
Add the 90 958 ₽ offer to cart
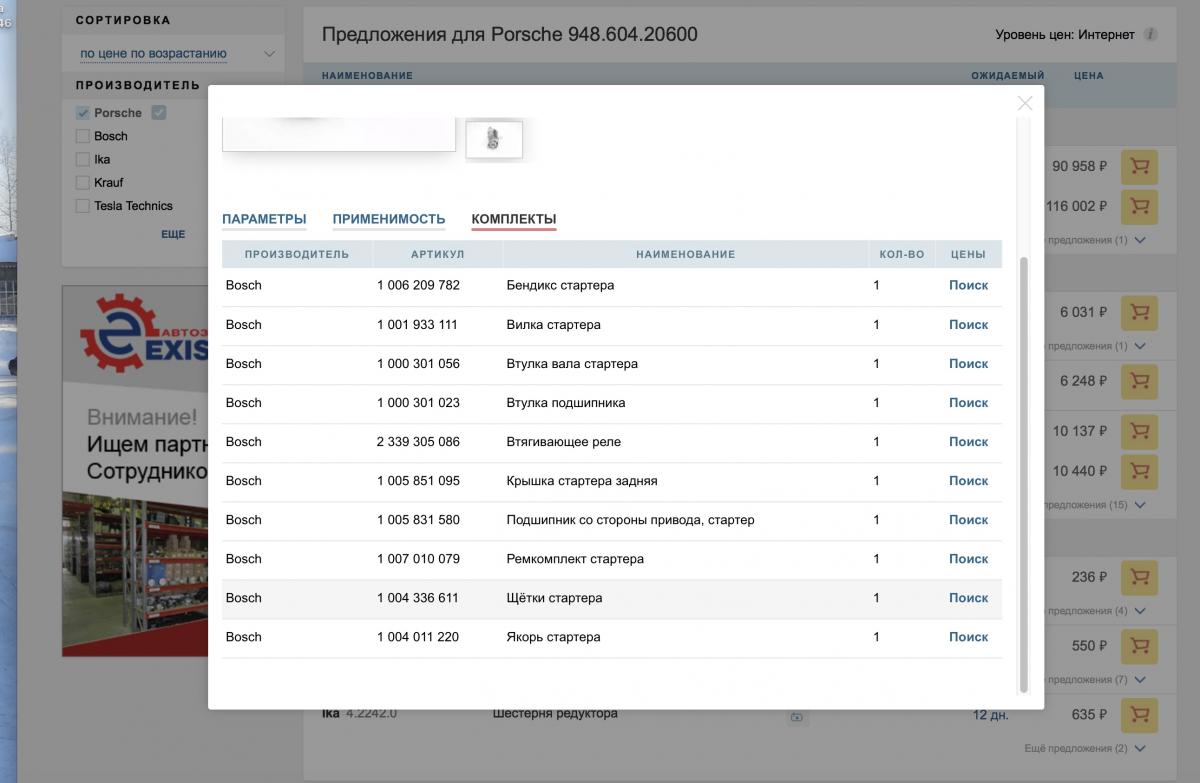(1139, 167)
